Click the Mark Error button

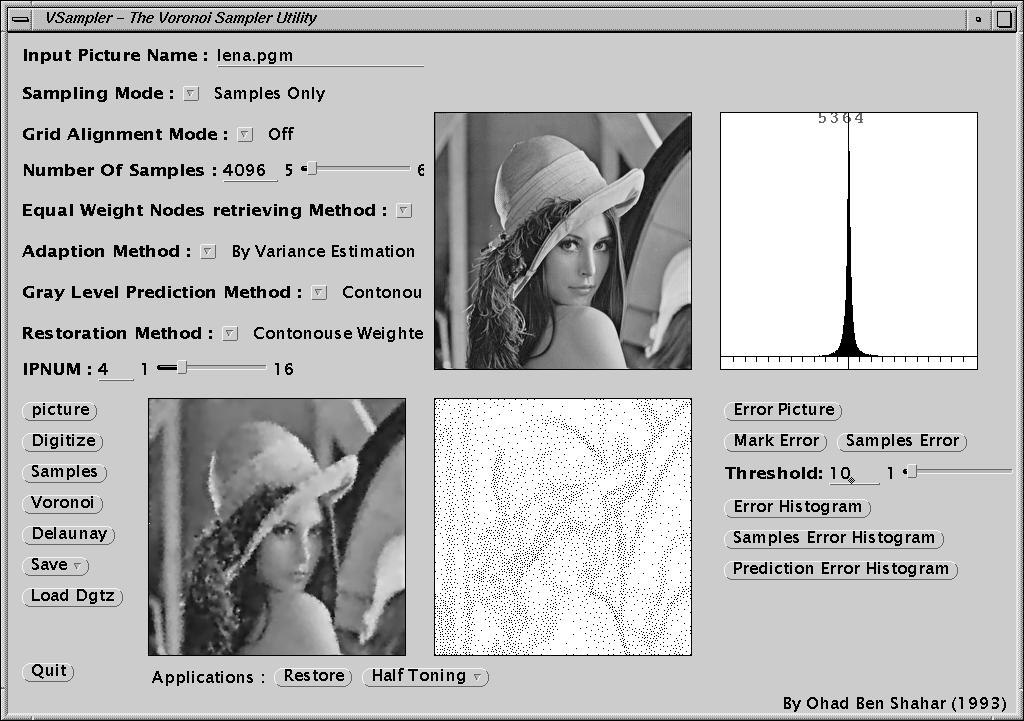(776, 441)
